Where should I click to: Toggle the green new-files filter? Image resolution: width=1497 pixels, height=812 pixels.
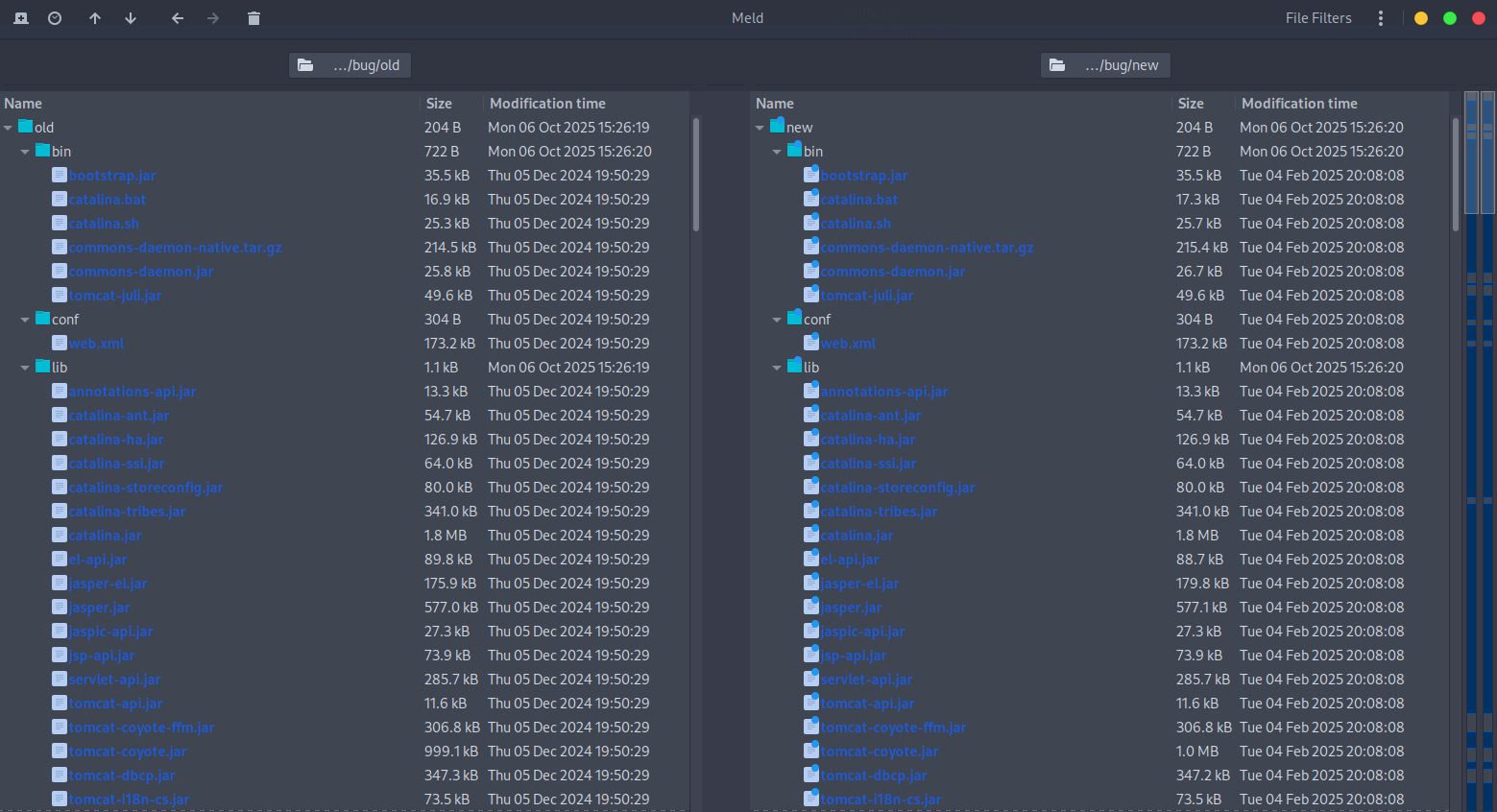pyautogui.click(x=1450, y=17)
